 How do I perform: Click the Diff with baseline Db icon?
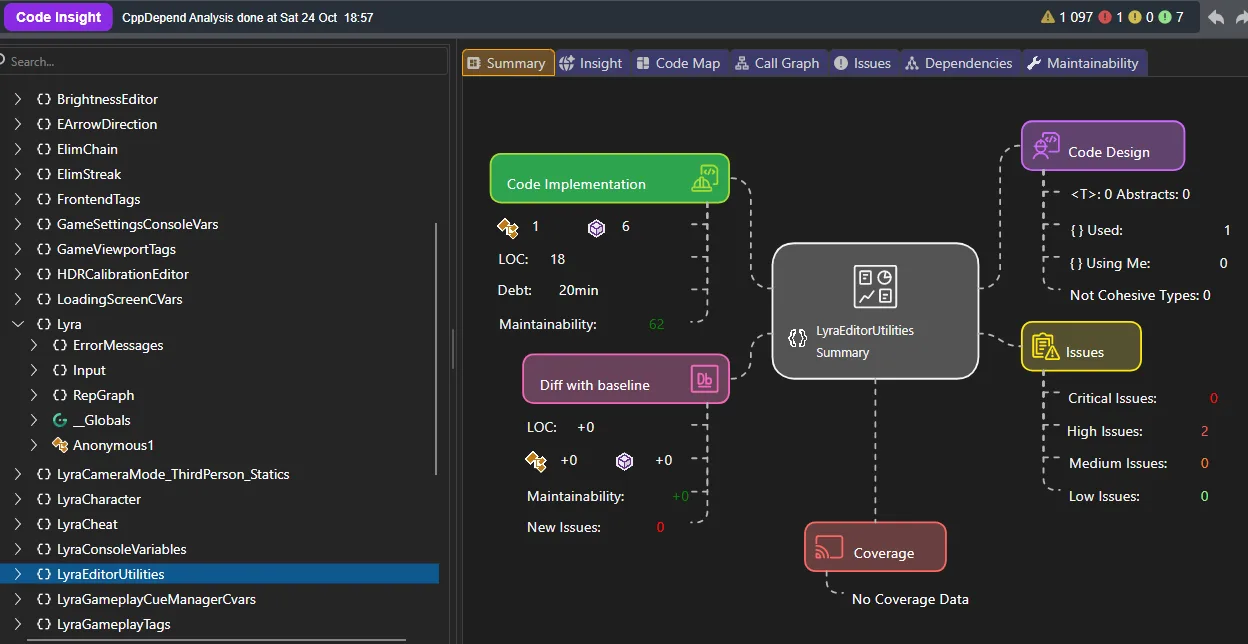pos(704,379)
